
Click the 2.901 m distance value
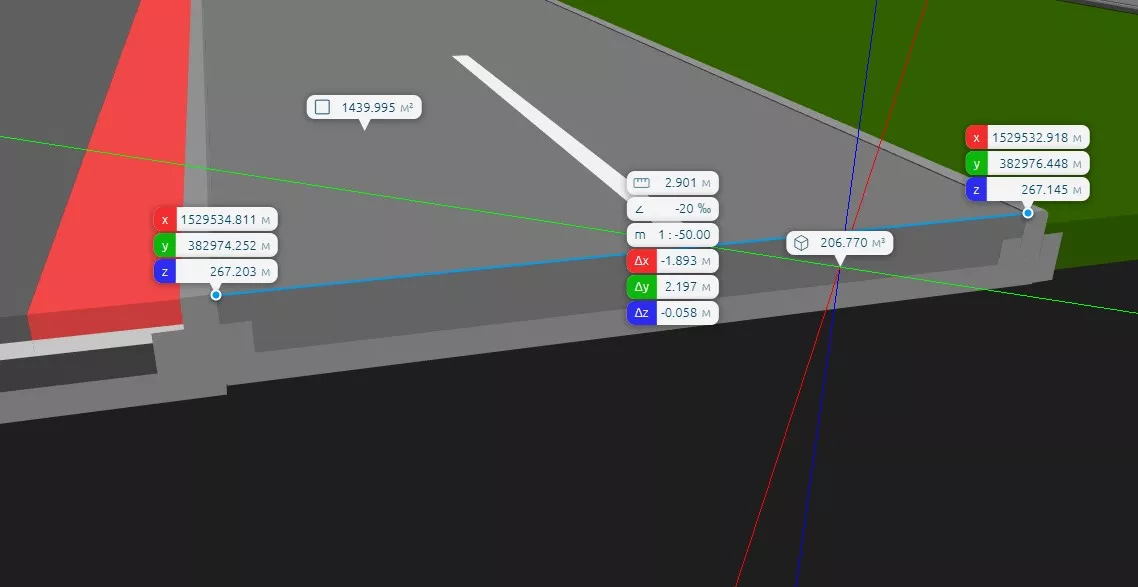click(680, 183)
